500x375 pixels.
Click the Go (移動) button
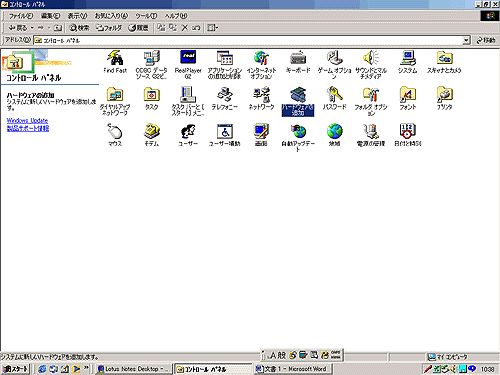(x=486, y=40)
